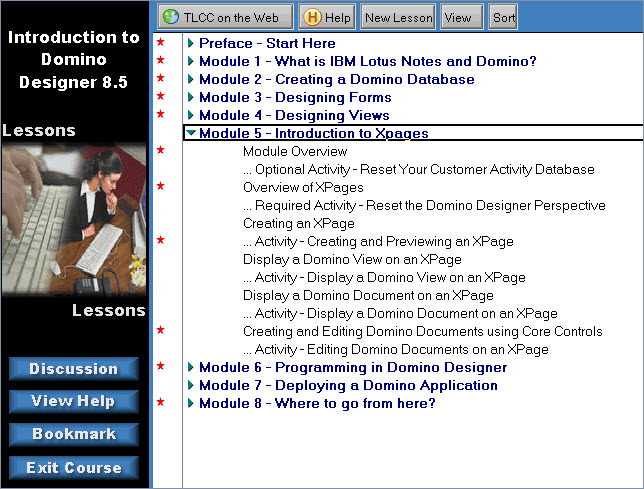Open Display a Domino Document on an XPage lesson
644x489 pixels.
coord(368,296)
